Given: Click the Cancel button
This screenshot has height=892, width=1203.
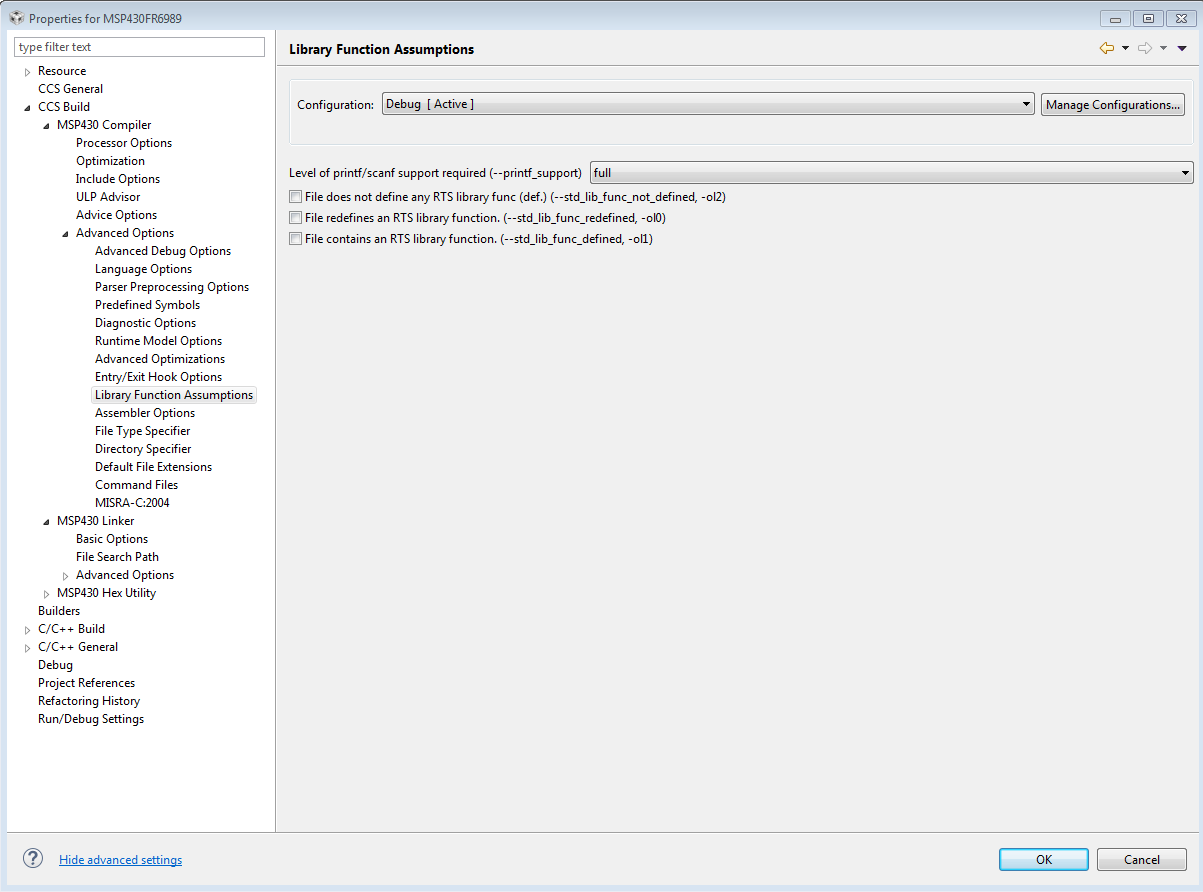Looking at the screenshot, I should (x=1141, y=860).
